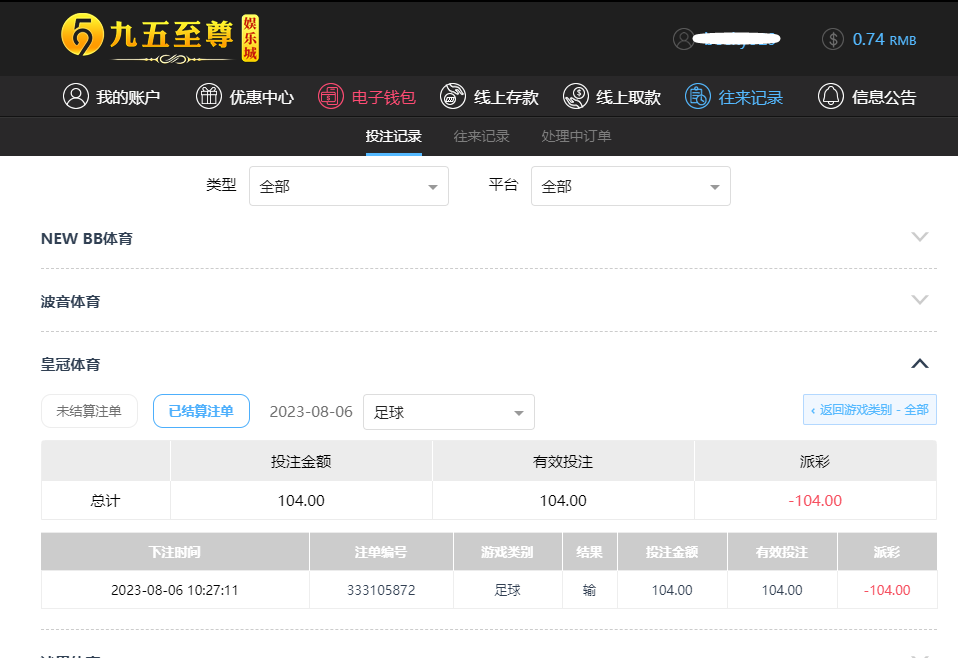Click the 优惠中心 gift icon
The image size is (958, 658).
[x=208, y=96]
